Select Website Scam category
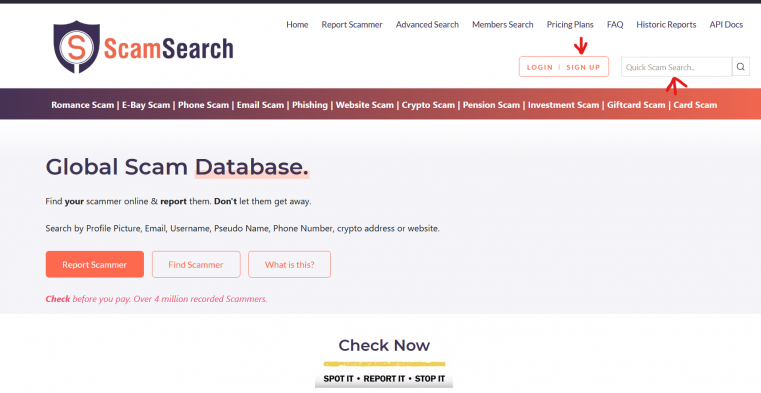The width and height of the screenshot is (761, 393). click(x=364, y=105)
